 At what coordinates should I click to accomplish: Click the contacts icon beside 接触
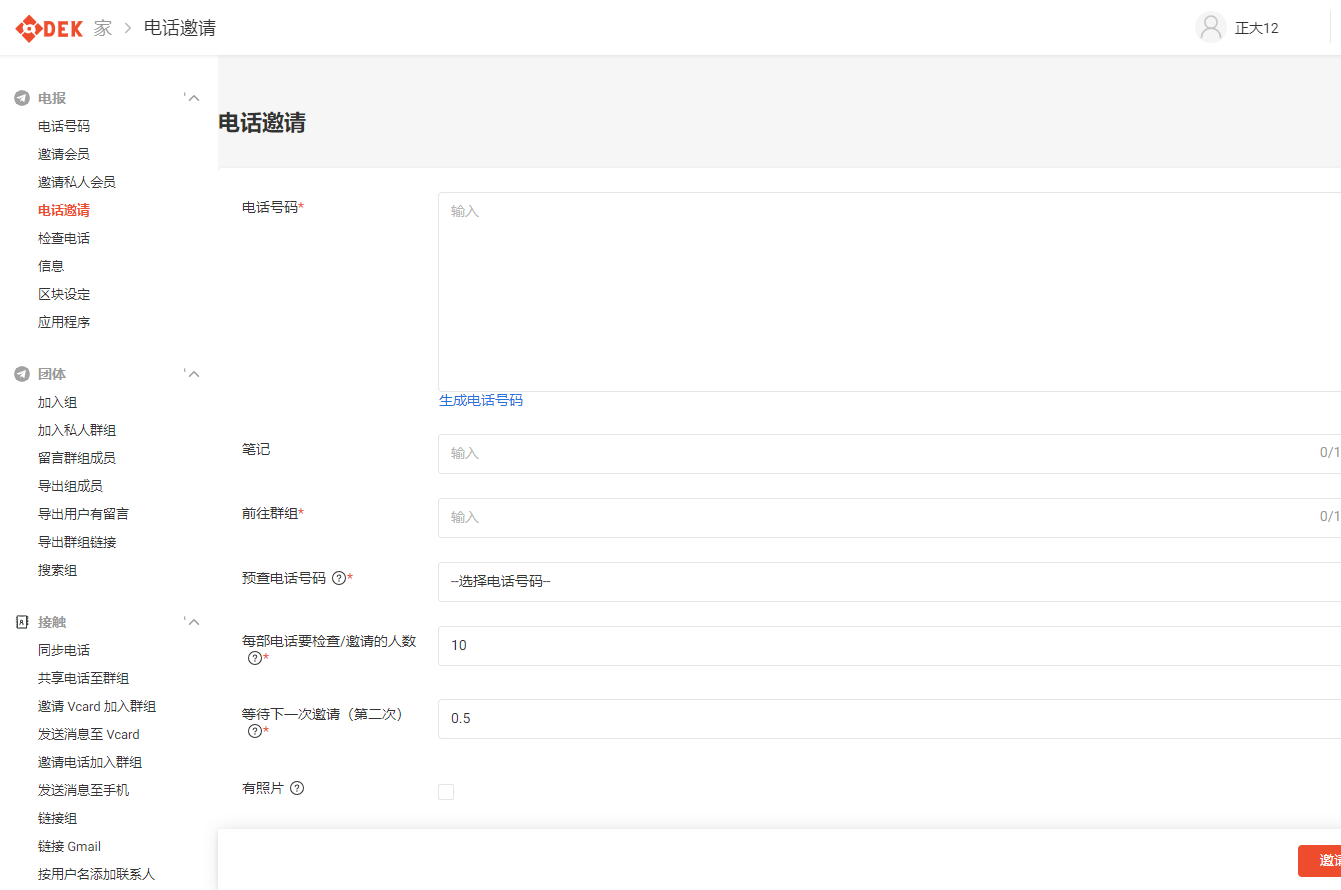[x=22, y=622]
